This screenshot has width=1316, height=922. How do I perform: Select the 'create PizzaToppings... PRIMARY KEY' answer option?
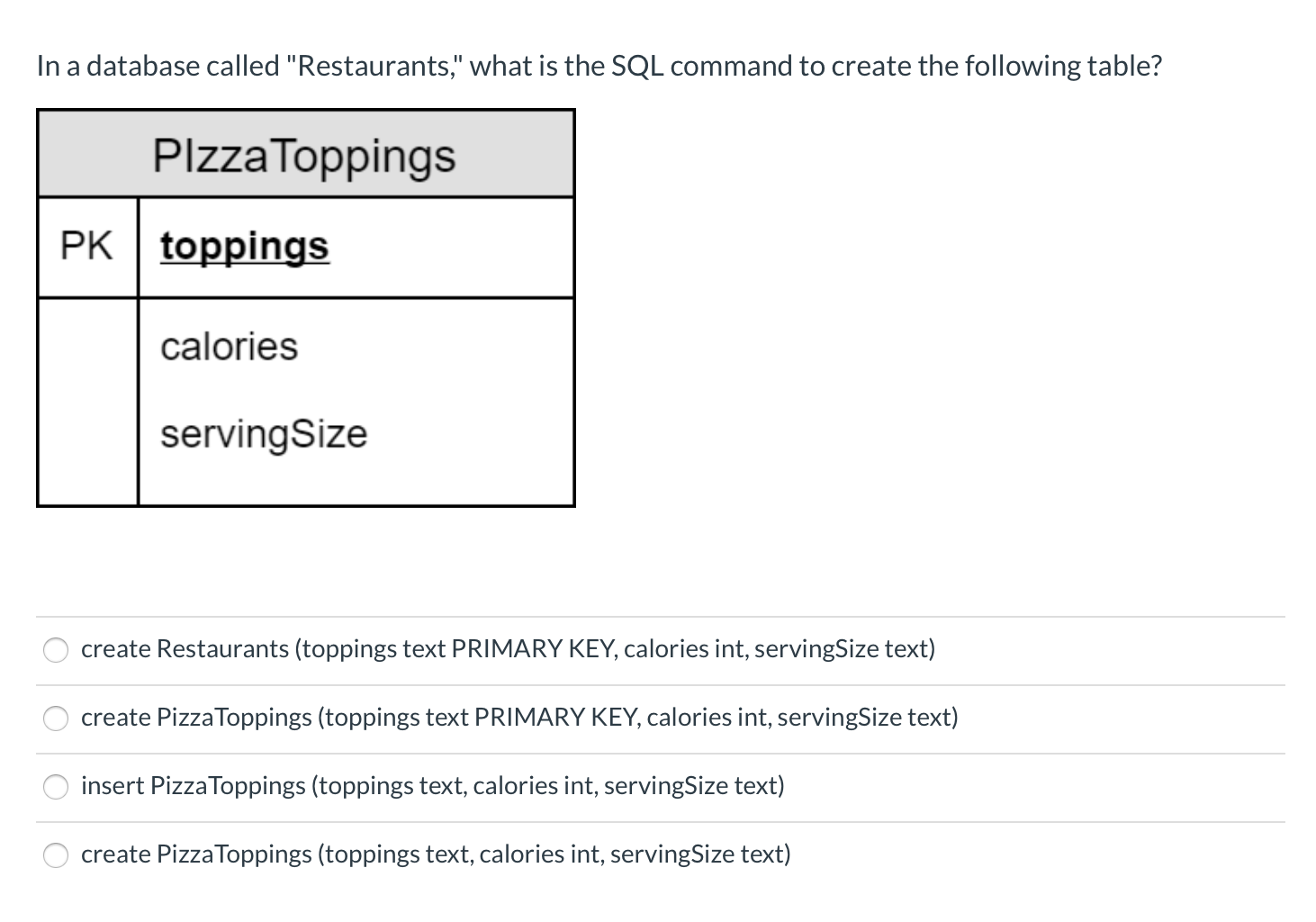coord(56,718)
